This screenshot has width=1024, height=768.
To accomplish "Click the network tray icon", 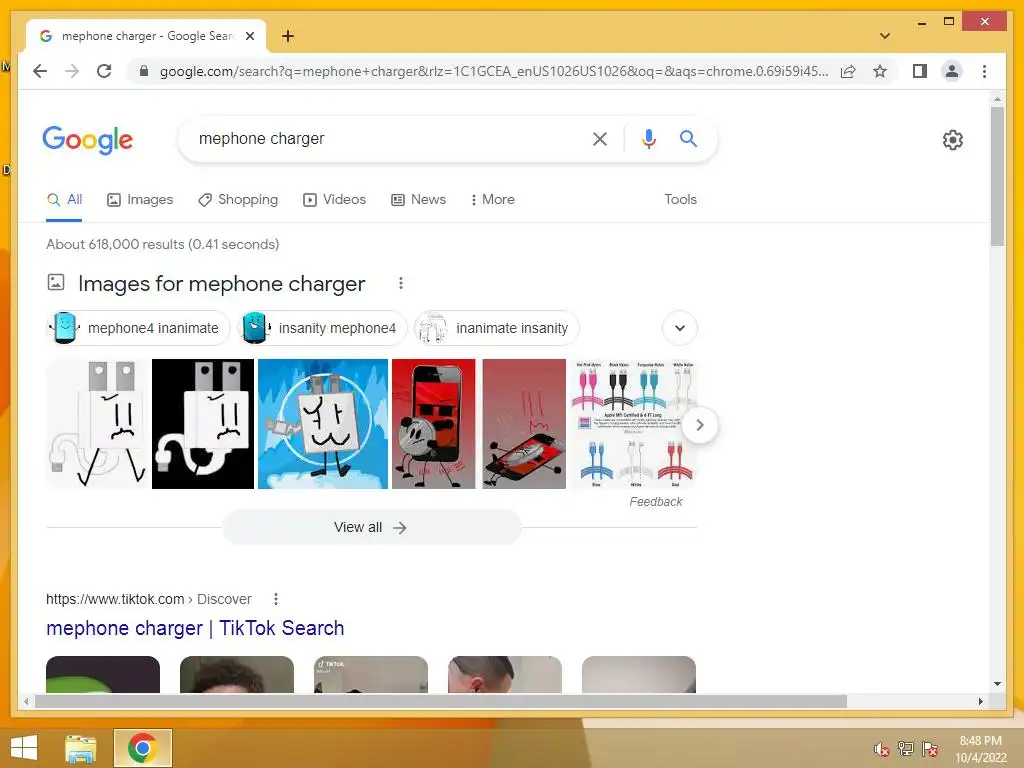I will [x=906, y=748].
